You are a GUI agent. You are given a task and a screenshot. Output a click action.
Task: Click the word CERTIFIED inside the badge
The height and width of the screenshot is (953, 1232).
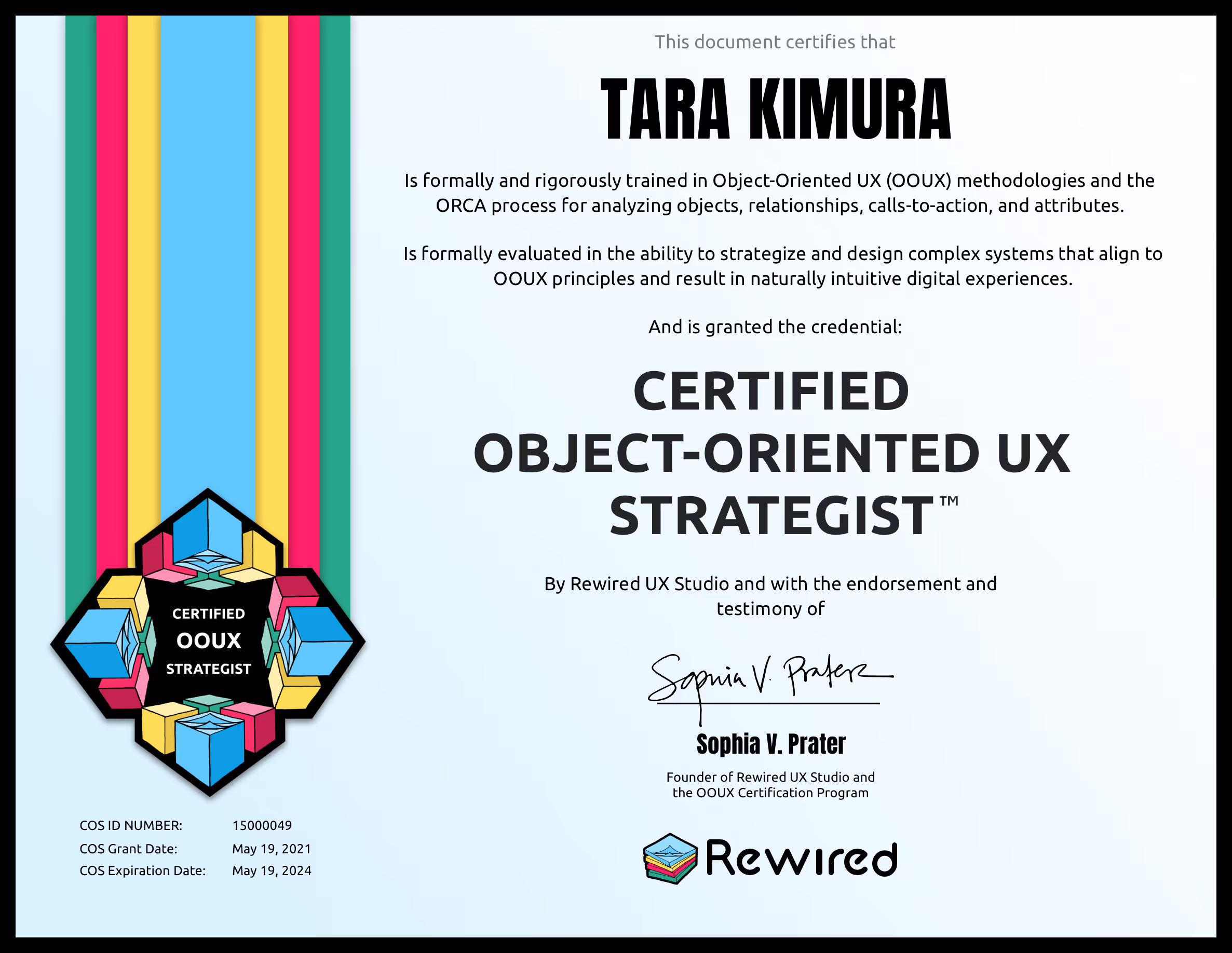click(x=209, y=614)
